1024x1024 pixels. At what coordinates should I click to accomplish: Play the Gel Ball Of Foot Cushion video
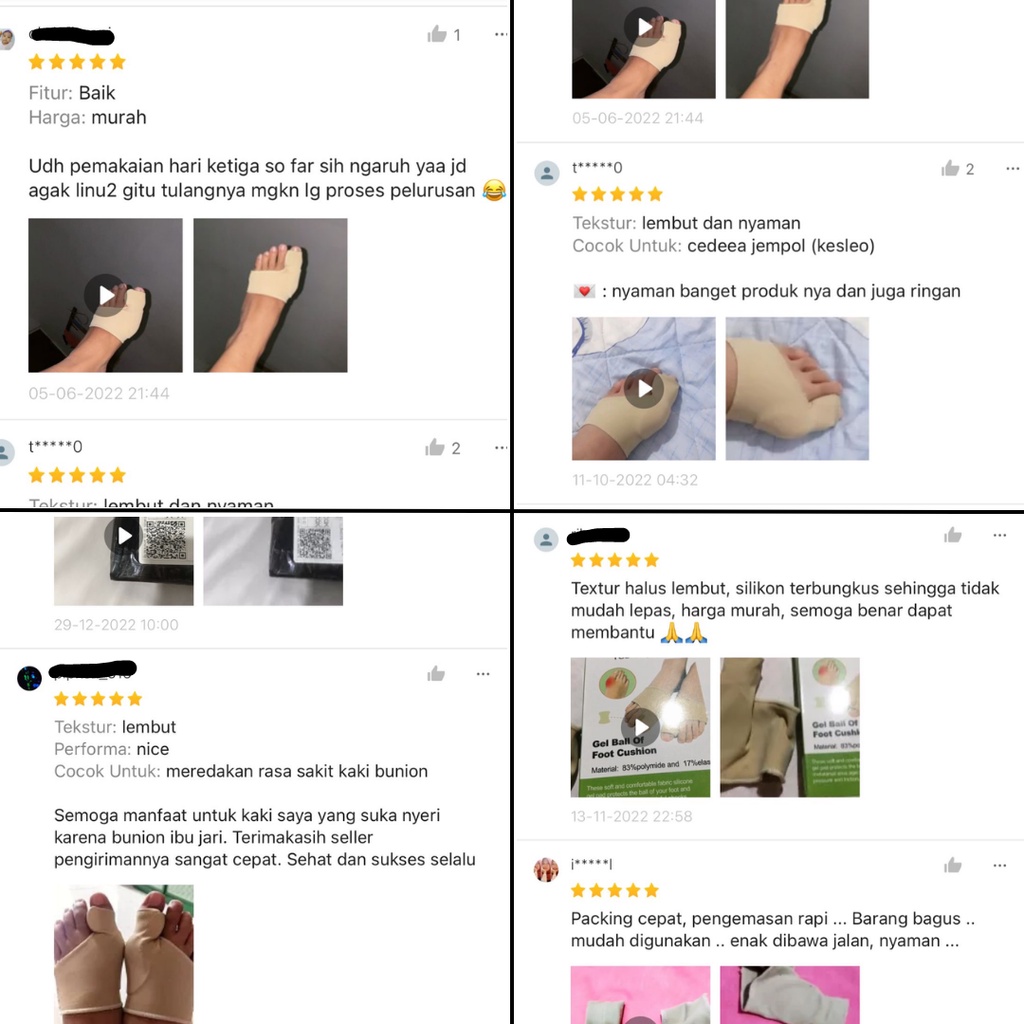point(640,727)
